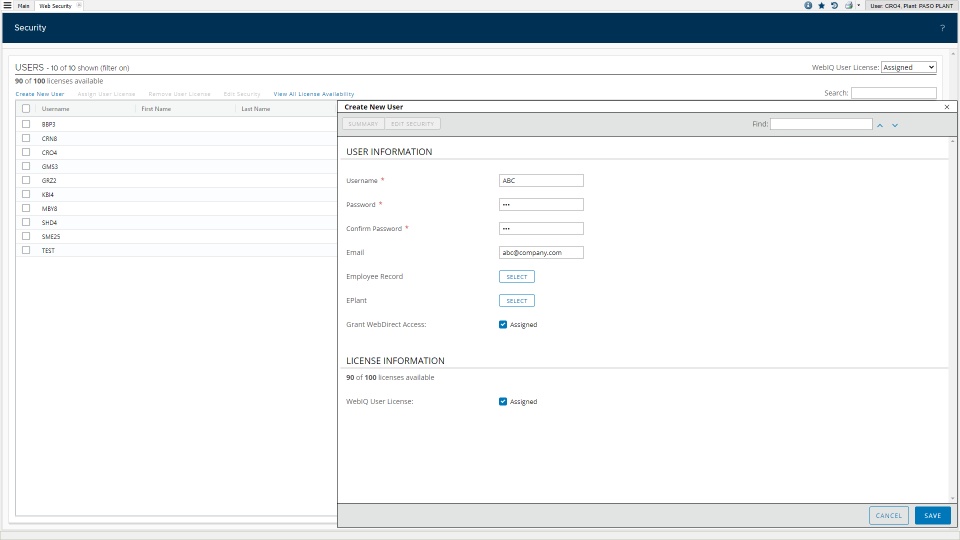Open the Security help question mark
Viewport: 960px width, 540px height.
point(942,28)
